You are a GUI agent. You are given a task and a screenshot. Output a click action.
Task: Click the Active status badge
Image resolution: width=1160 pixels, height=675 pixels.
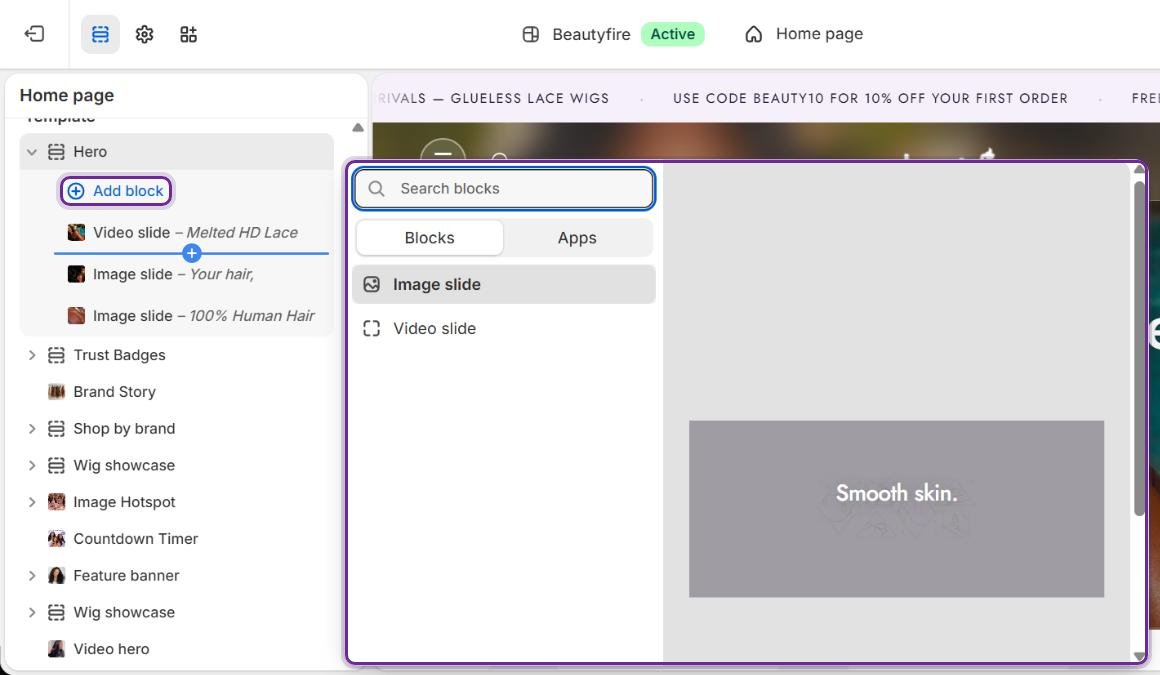pyautogui.click(x=672, y=34)
